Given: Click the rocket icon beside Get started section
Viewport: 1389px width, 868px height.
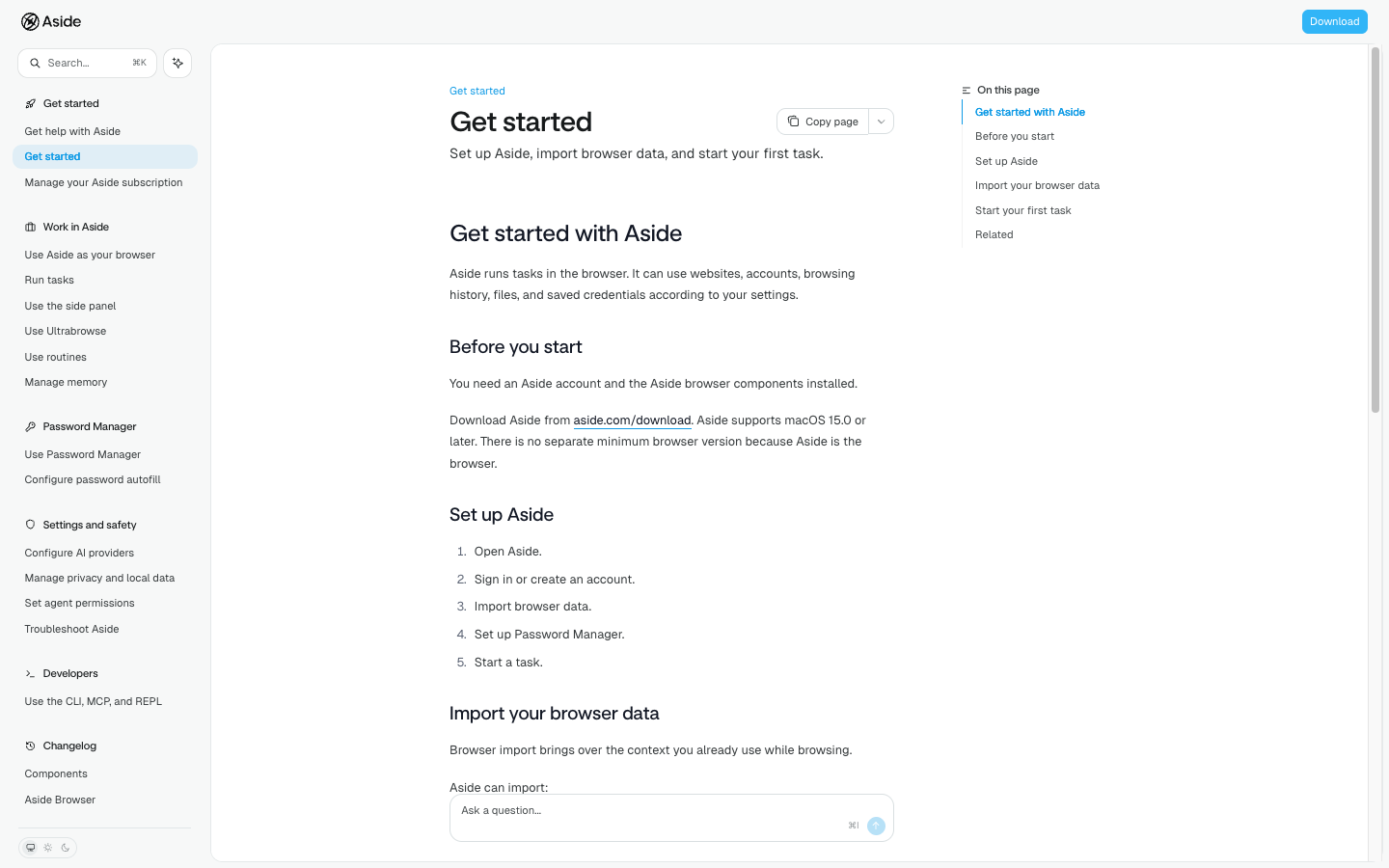Looking at the screenshot, I should pyautogui.click(x=30, y=103).
